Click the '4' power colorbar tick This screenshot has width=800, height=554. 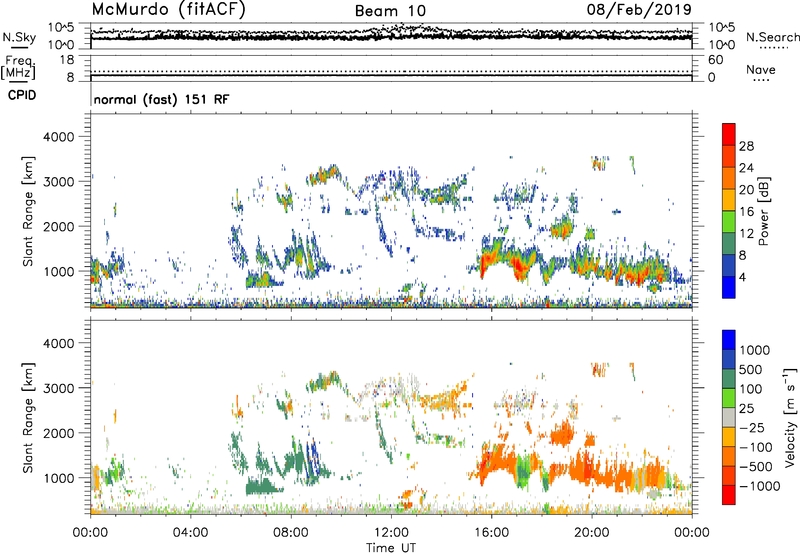(742, 277)
